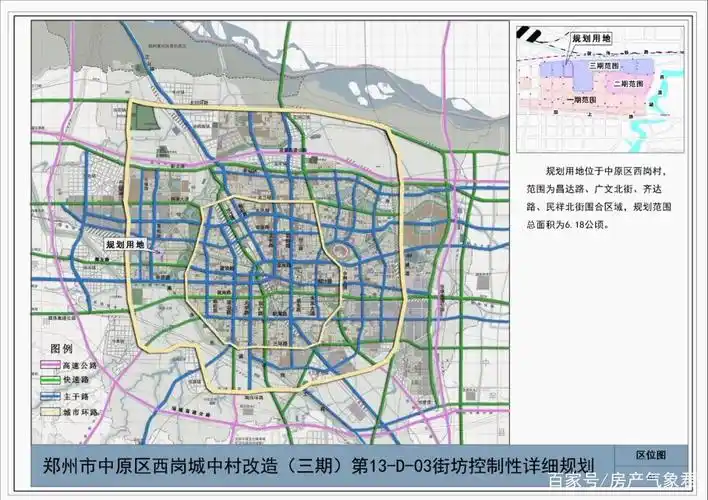708x500 pixels.
Task: Click the pink 高速公路 legend swatch
Action: pos(50,364)
